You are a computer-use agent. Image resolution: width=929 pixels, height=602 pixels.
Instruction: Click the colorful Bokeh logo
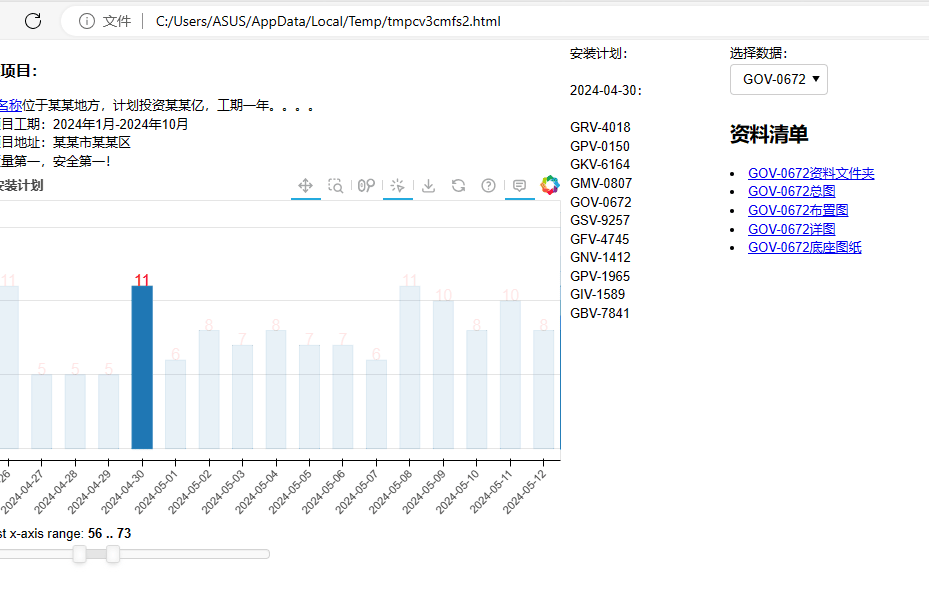click(550, 185)
